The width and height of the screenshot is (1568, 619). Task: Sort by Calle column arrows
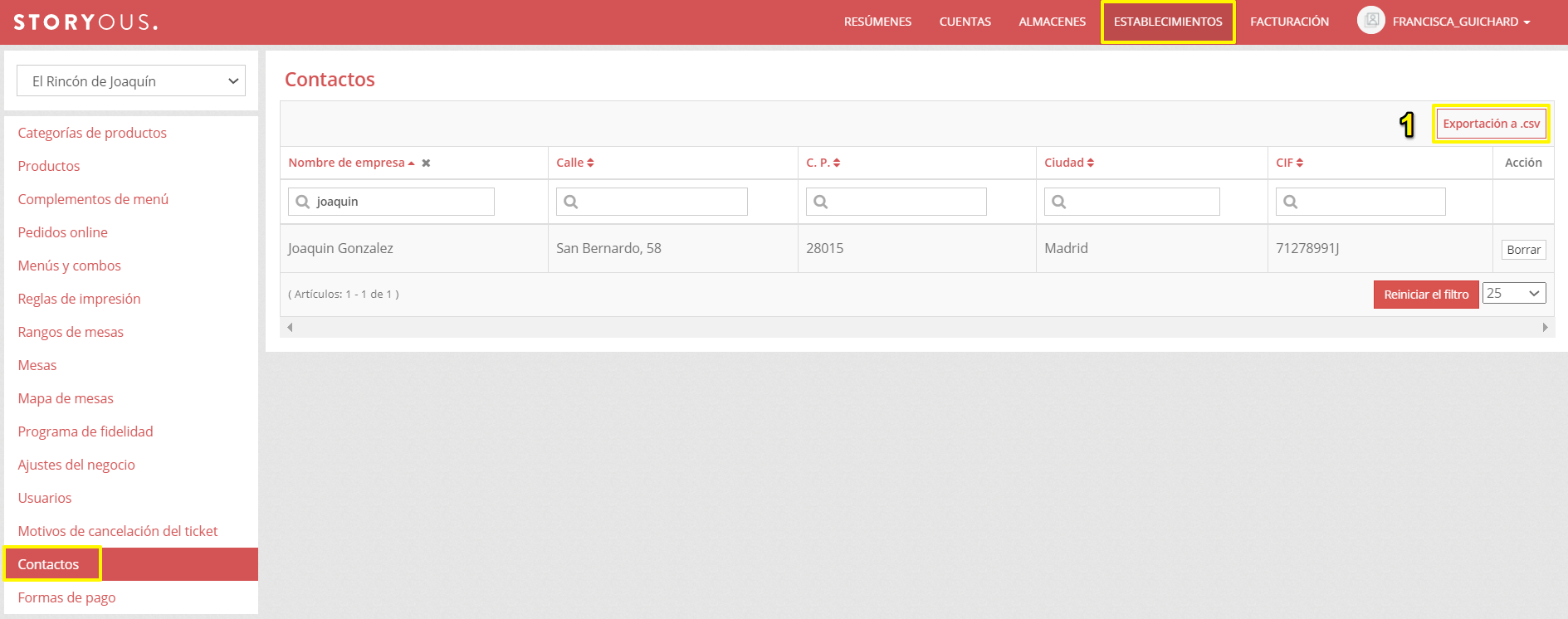pyautogui.click(x=590, y=163)
